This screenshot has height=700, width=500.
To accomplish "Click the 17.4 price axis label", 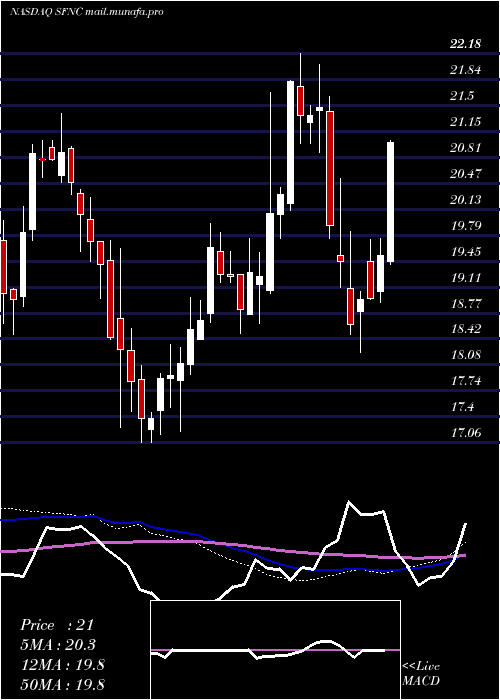I will click(462, 407).
